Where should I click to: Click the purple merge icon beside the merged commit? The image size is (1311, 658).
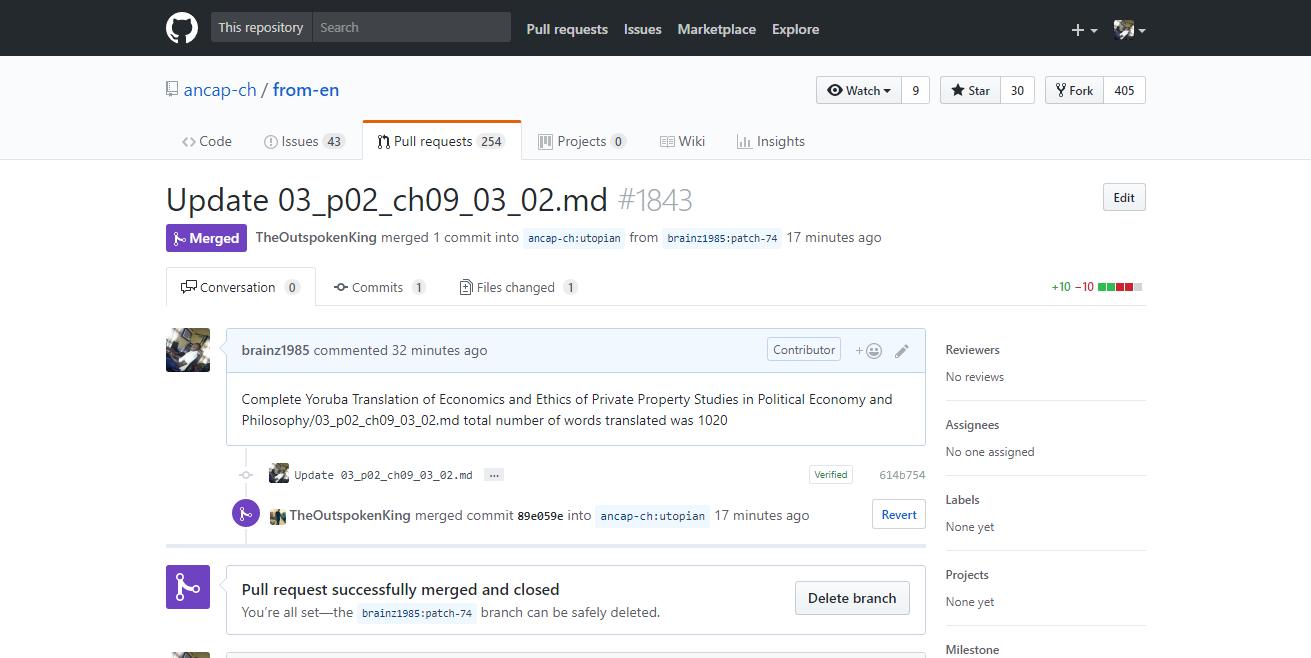pyautogui.click(x=246, y=514)
